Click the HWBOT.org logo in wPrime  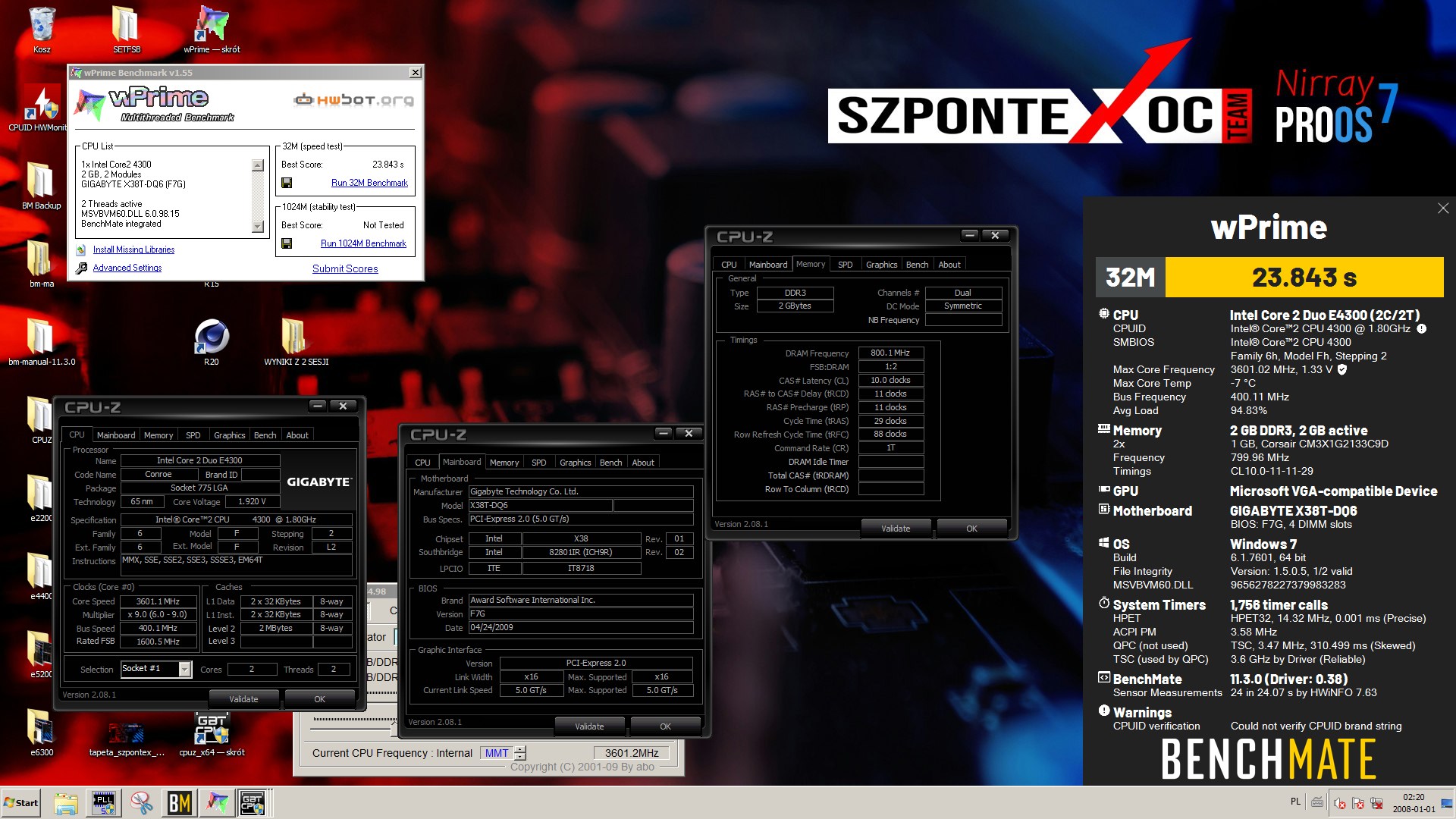pos(353,100)
